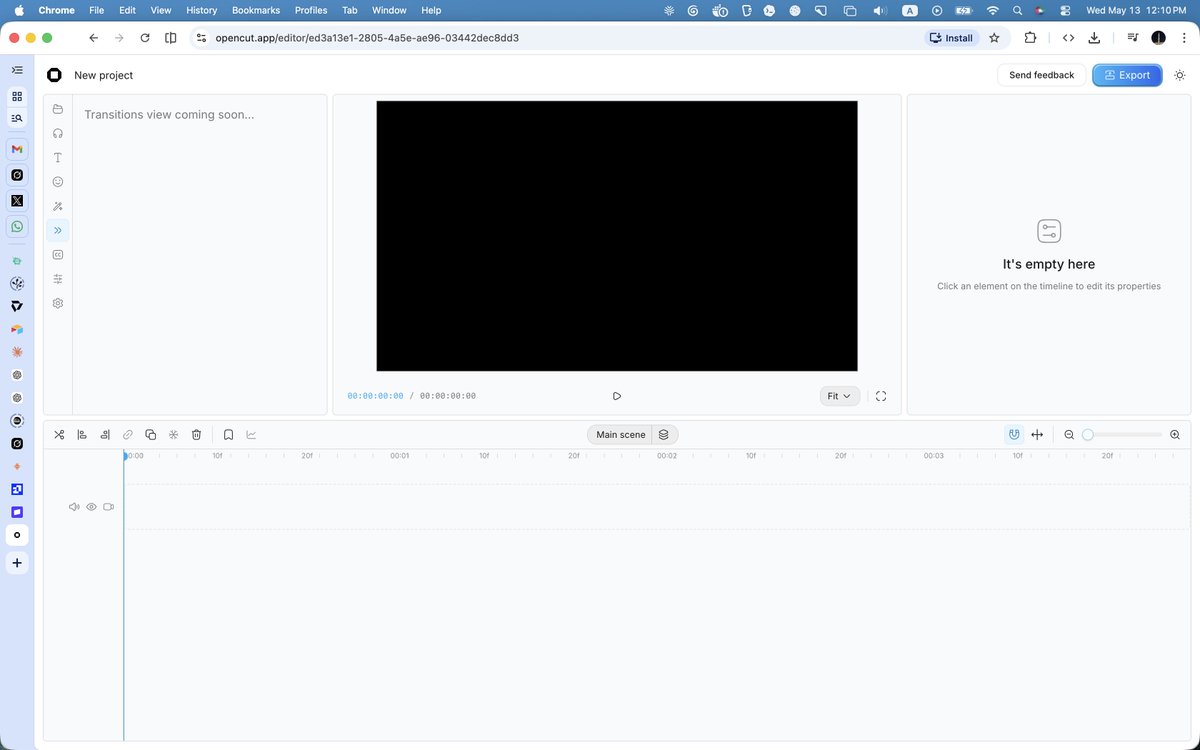The width and height of the screenshot is (1200, 750).
Task: Click the link/detach audio icon
Action: pos(128,434)
